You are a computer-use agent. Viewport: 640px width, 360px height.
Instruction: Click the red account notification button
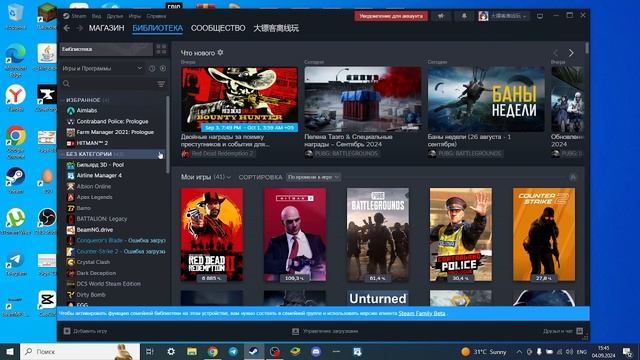[x=391, y=16]
